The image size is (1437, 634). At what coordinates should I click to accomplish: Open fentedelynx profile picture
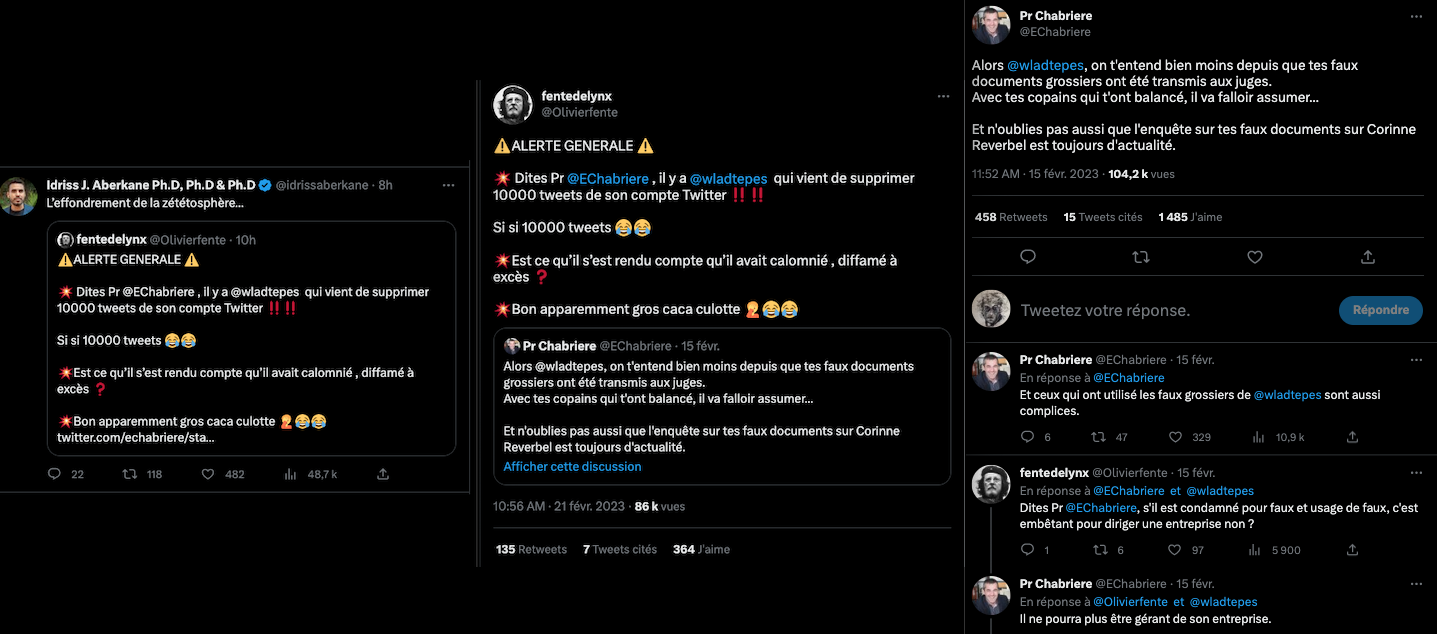pos(513,104)
